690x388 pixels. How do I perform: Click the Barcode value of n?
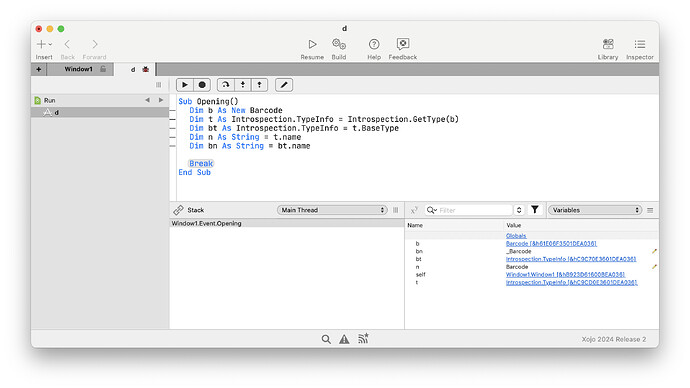[x=517, y=267]
